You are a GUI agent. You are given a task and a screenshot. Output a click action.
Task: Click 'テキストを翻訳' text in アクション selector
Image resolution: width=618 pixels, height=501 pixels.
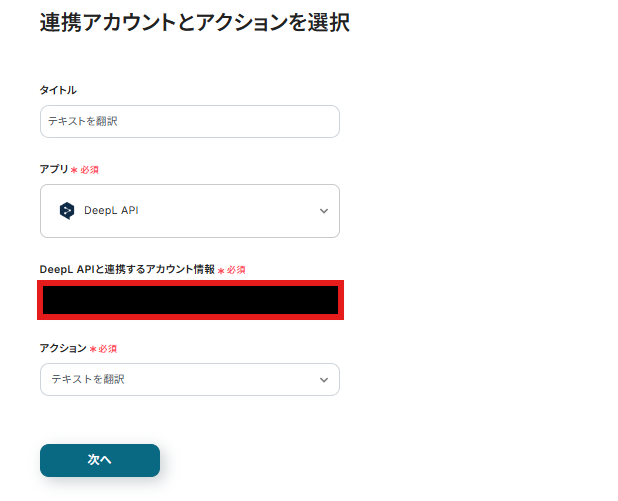88,380
